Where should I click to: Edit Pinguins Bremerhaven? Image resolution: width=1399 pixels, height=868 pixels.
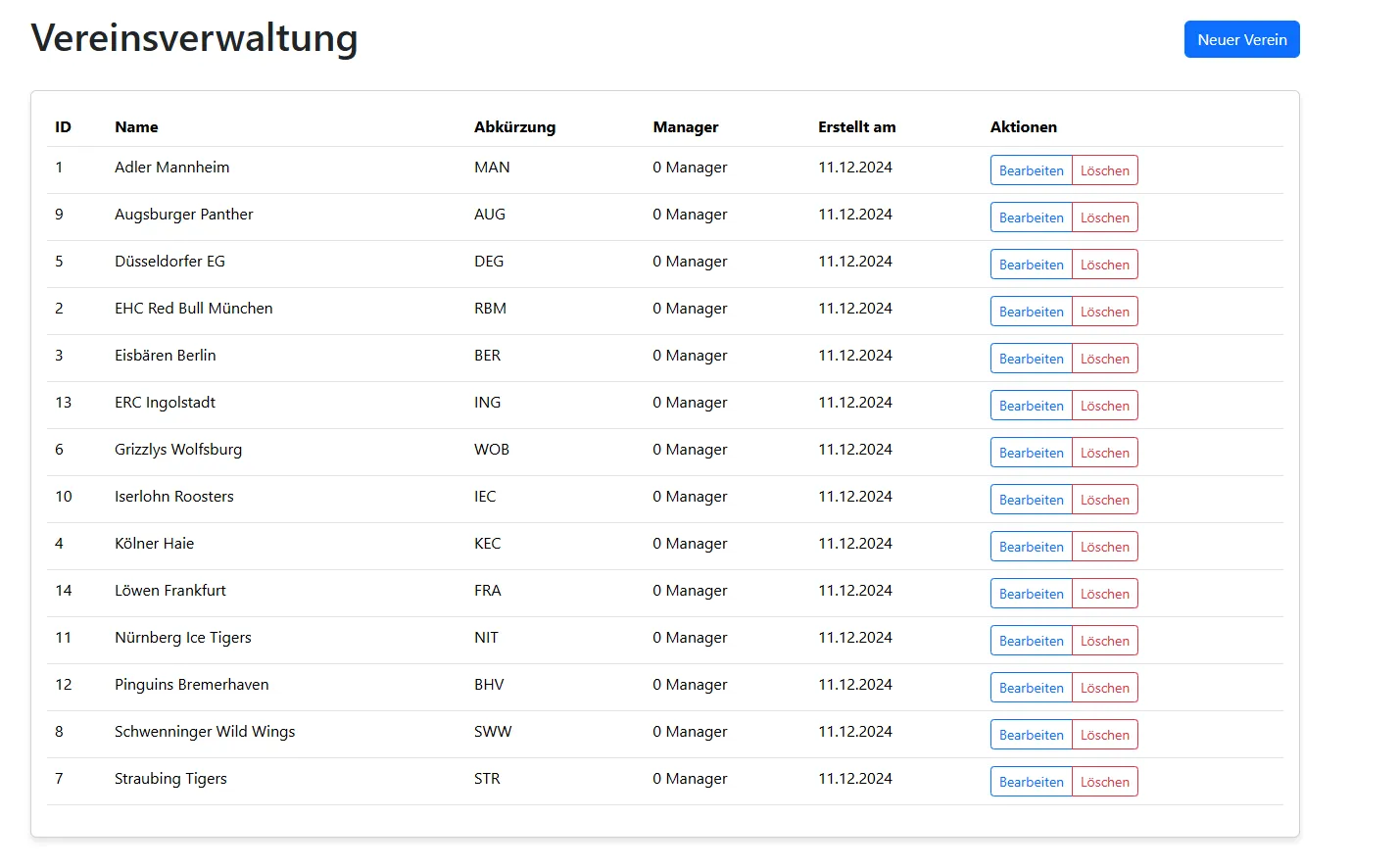(1031, 688)
